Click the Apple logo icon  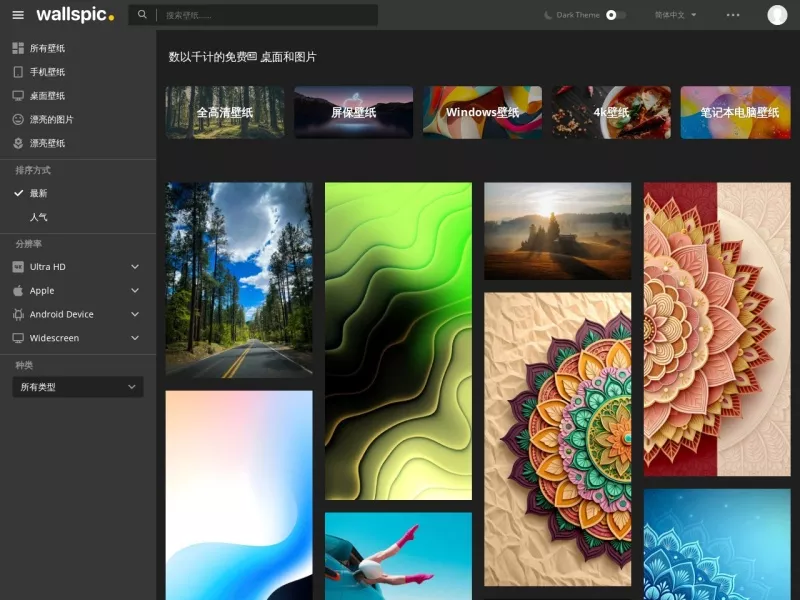point(18,290)
